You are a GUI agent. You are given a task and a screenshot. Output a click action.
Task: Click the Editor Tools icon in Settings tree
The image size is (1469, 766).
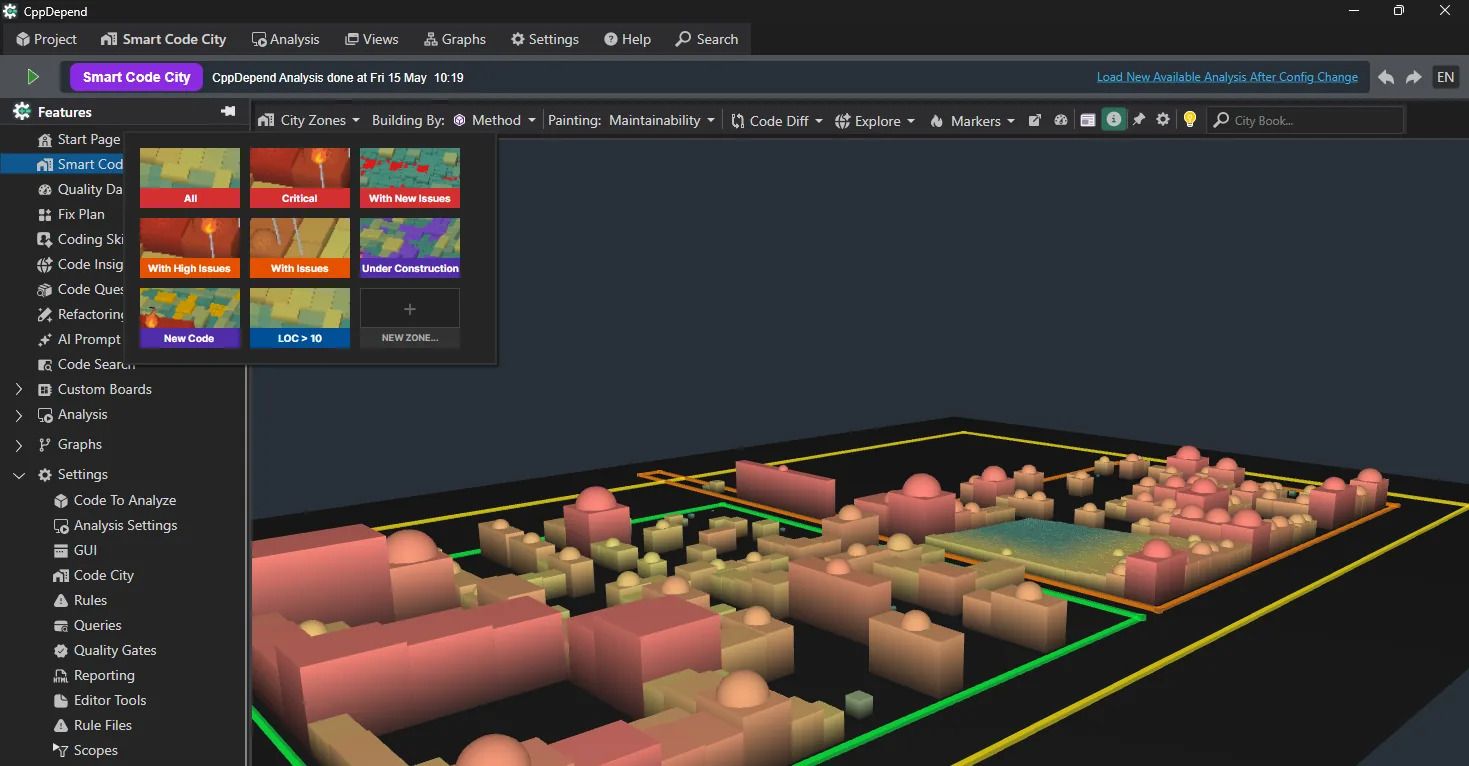click(60, 700)
